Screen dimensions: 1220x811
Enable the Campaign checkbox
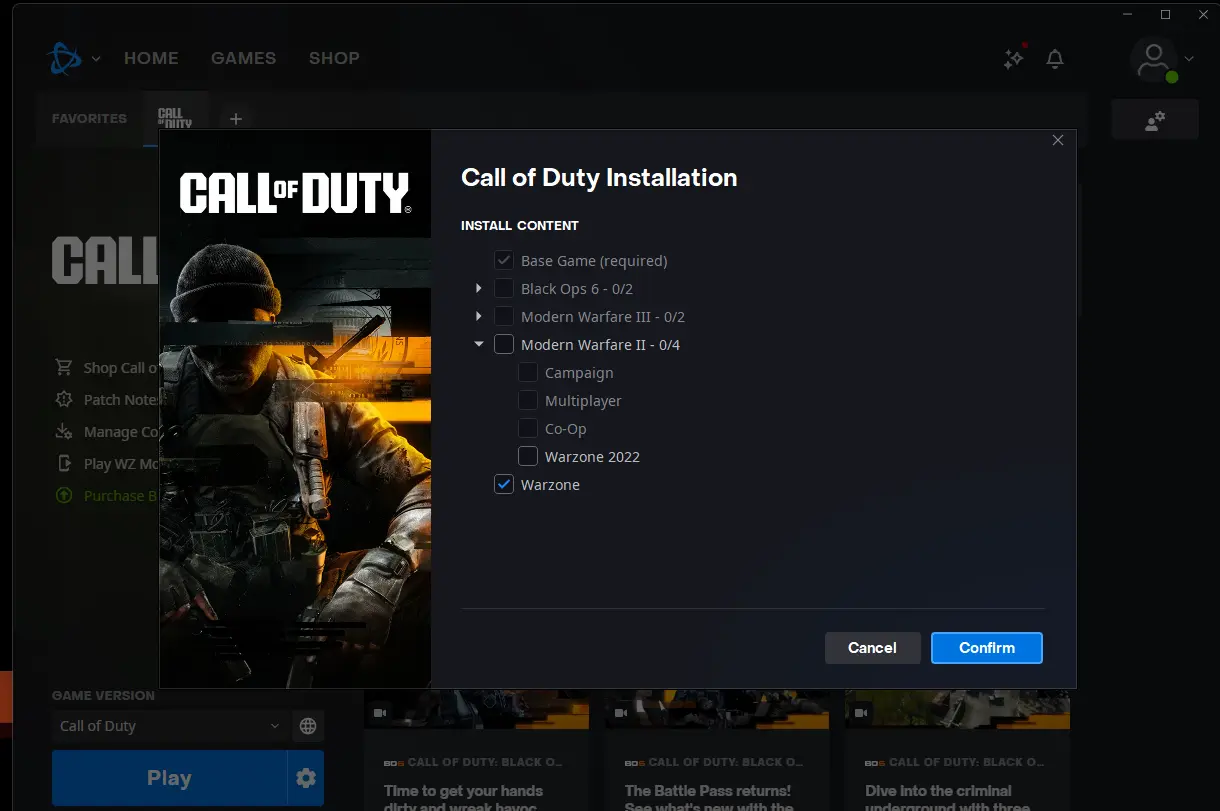pyautogui.click(x=528, y=372)
